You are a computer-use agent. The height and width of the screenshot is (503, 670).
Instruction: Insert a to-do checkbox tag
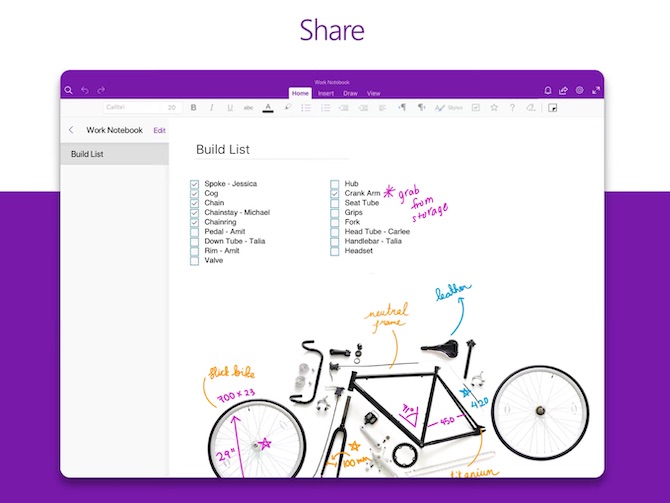point(476,108)
